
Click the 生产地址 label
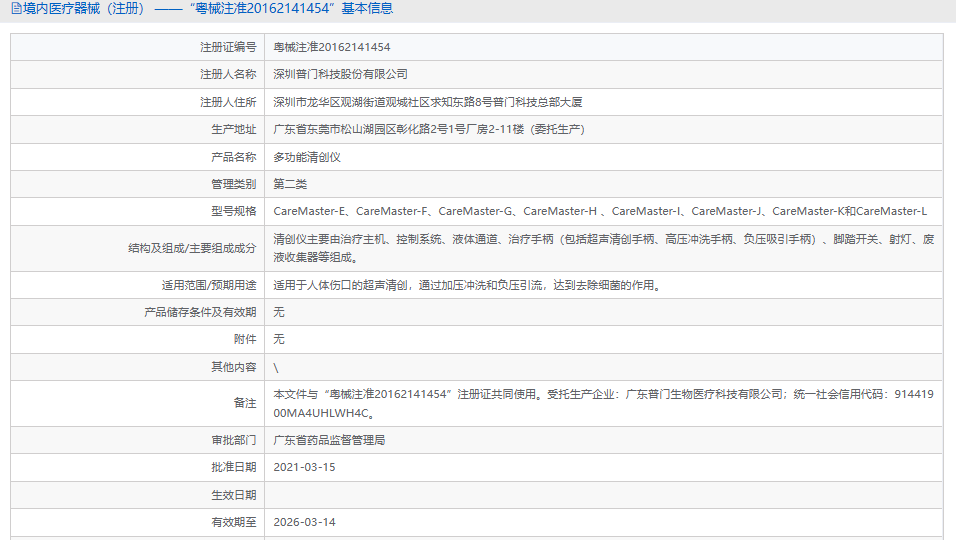click(234, 129)
